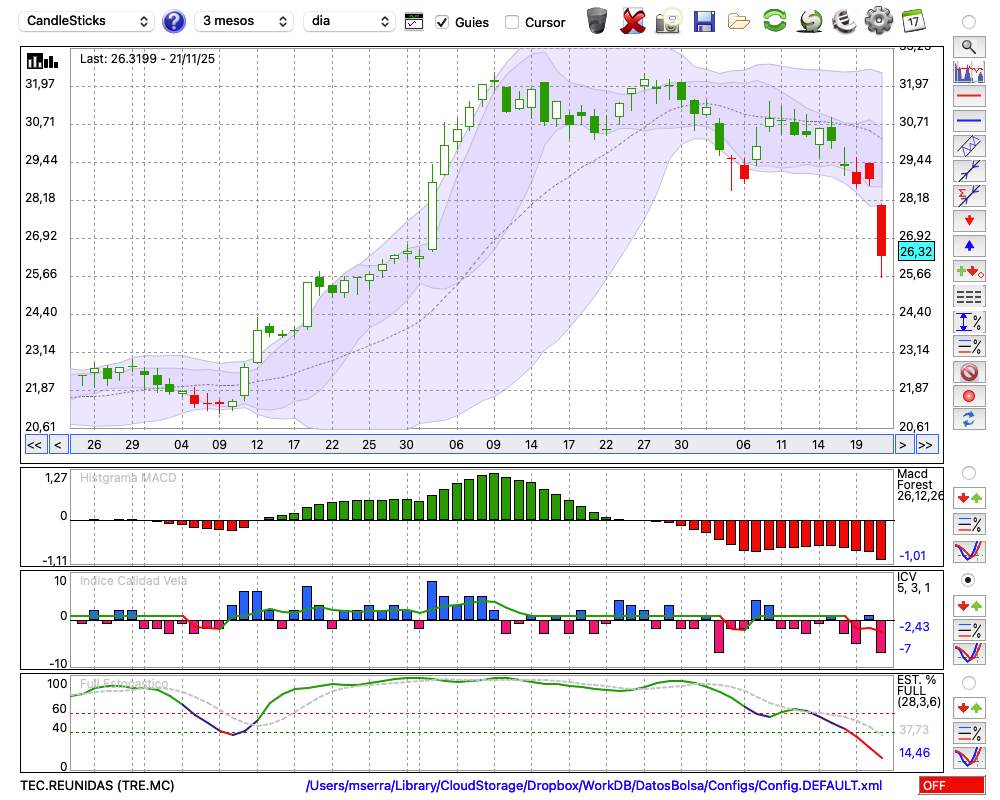Click the calendar icon in top toolbar
The width and height of the screenshot is (1000, 800).
click(x=913, y=21)
